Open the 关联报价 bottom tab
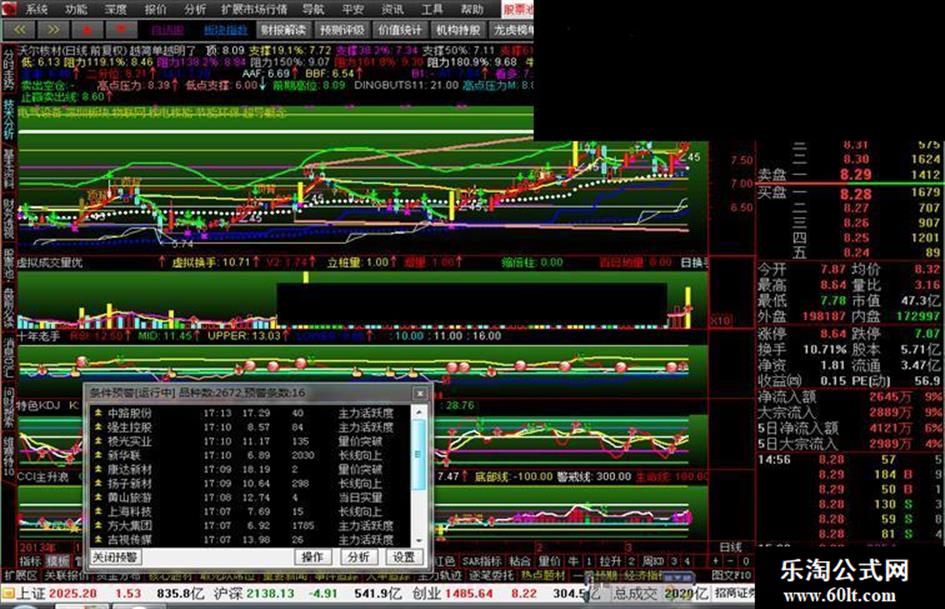This screenshot has height=609, width=945. point(66,575)
